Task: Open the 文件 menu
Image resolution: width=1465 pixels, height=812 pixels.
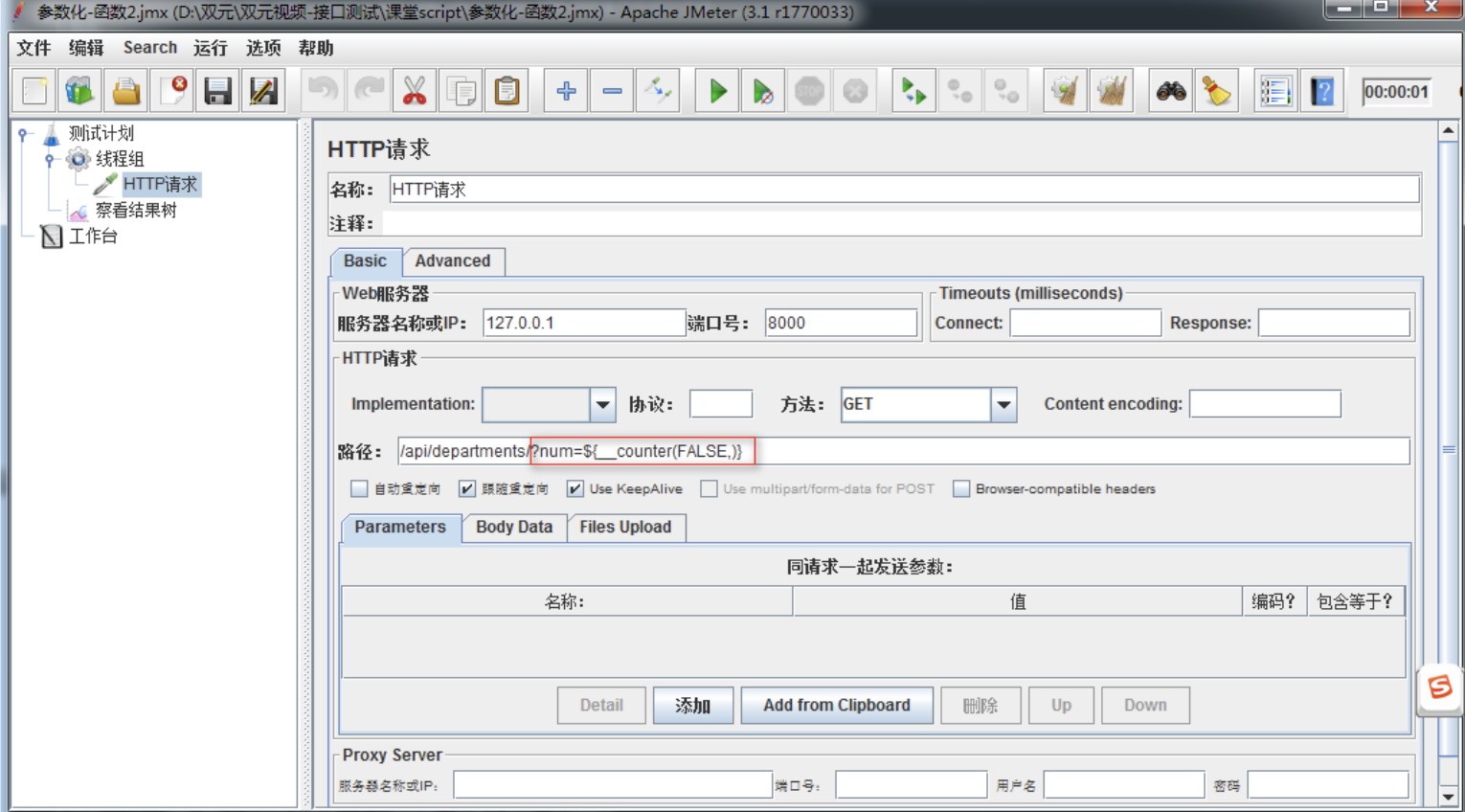Action: pyautogui.click(x=34, y=48)
